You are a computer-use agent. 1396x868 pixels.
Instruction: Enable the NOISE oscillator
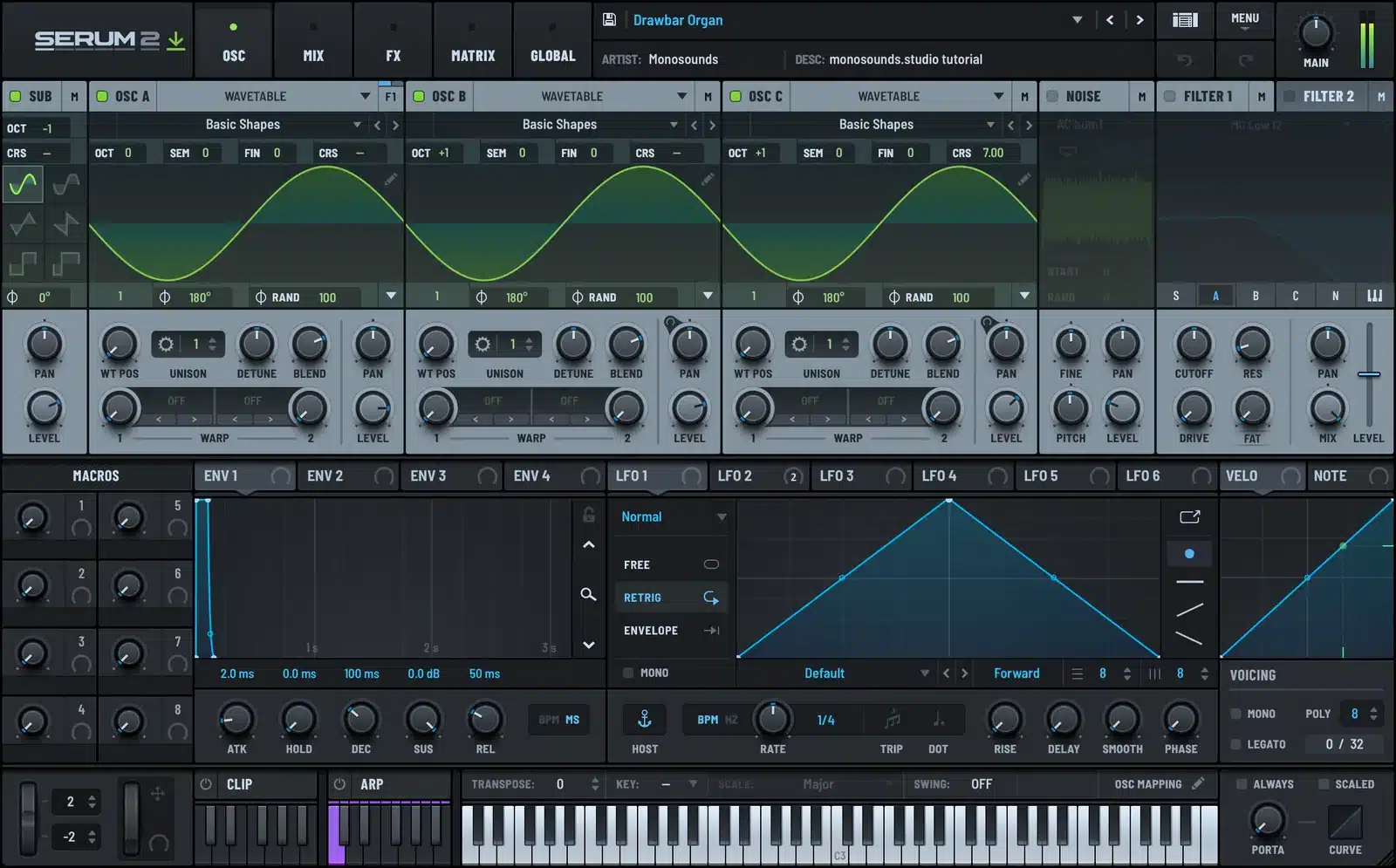click(x=1052, y=96)
